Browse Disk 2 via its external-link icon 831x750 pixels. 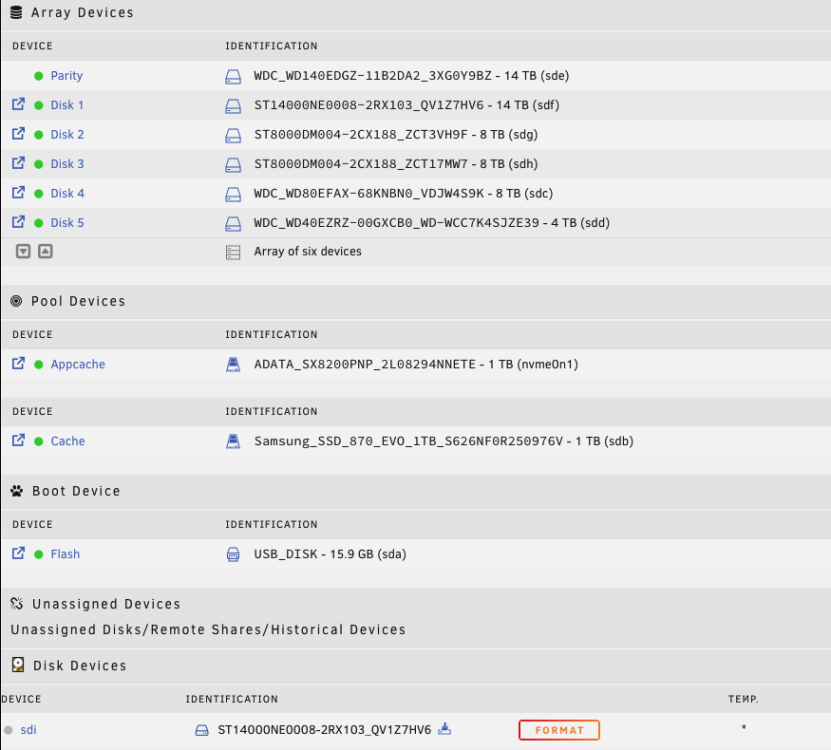19,134
